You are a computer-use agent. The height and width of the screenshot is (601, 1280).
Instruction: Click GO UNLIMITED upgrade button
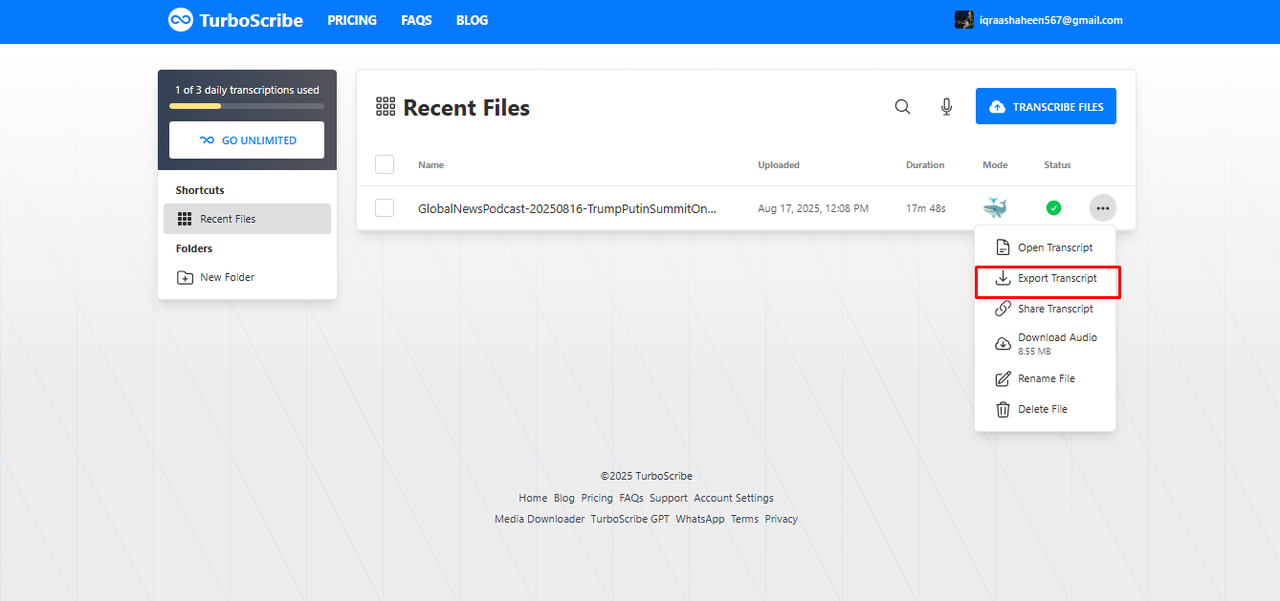point(246,139)
